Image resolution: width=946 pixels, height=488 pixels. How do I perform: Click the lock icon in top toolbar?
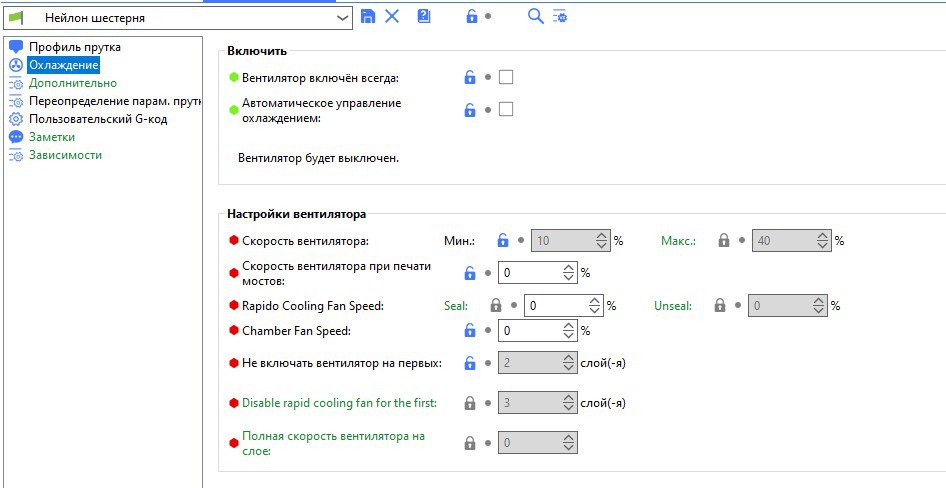471,16
